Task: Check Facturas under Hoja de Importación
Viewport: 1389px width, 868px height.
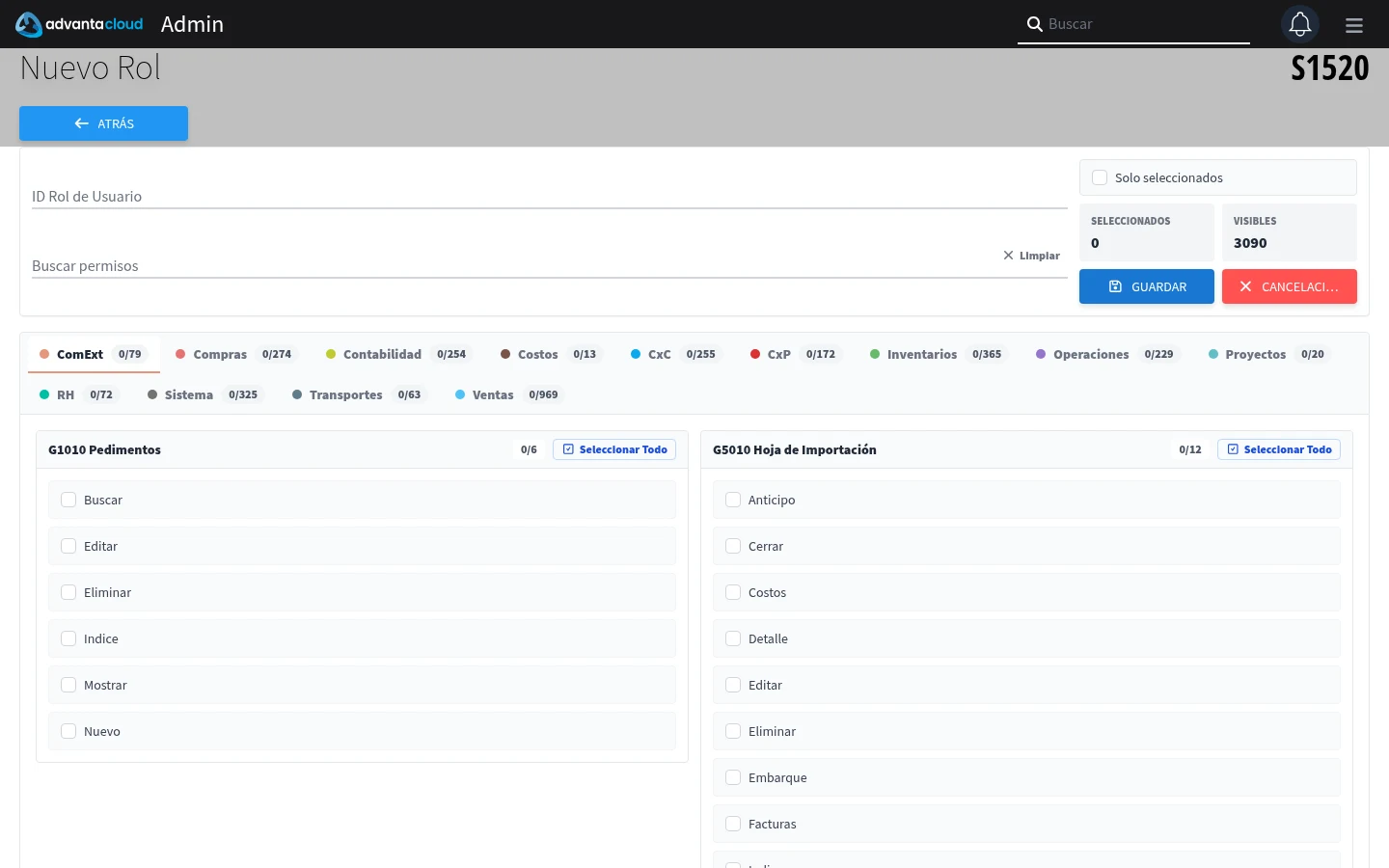Action: coord(733,824)
